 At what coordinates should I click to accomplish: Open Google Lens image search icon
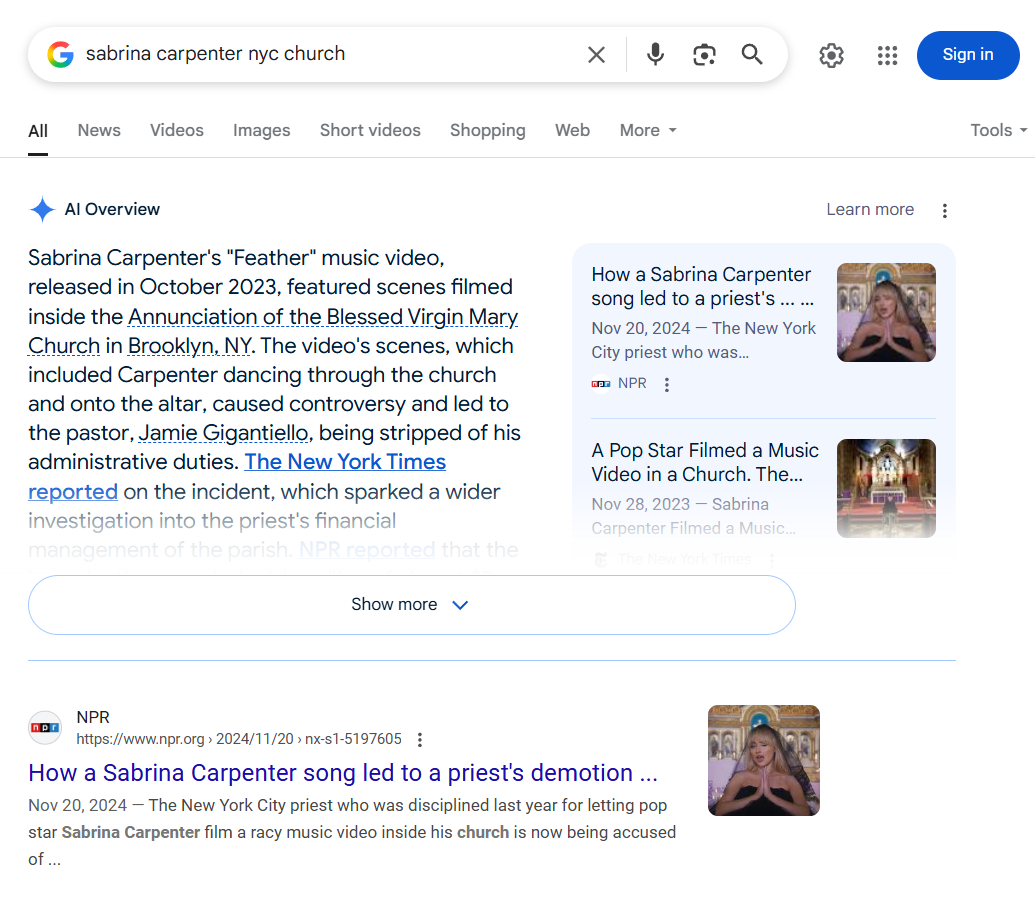pyautogui.click(x=704, y=55)
